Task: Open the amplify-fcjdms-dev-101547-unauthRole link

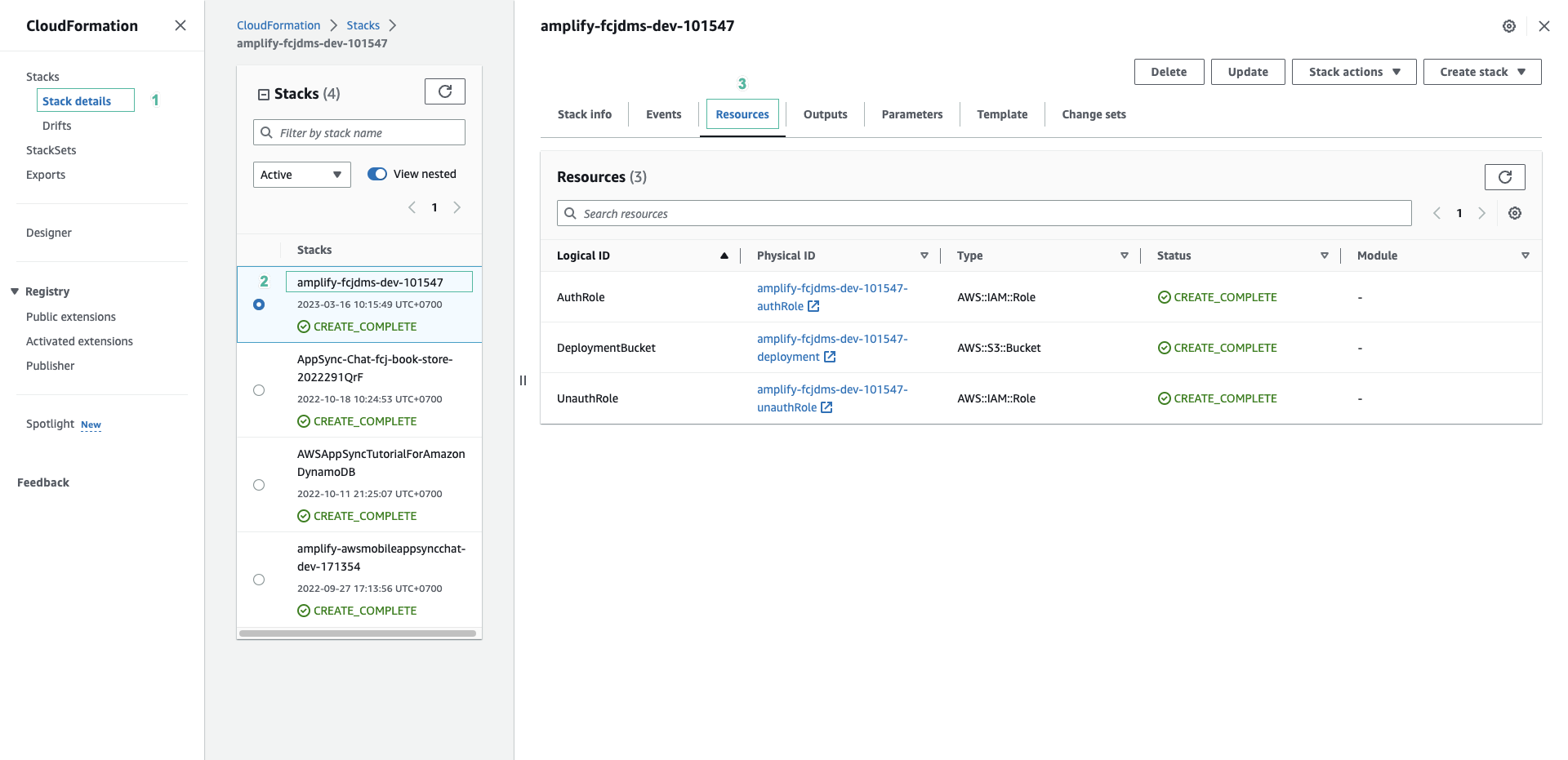Action: click(x=832, y=398)
